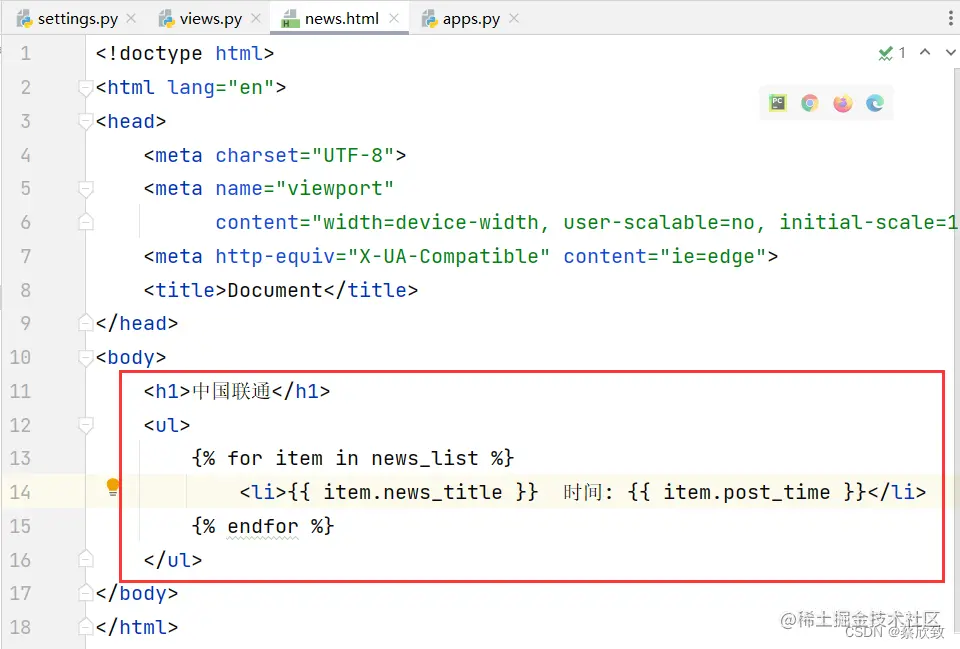Viewport: 960px width, 649px height.
Task: Open the editor tabs more-options menu
Action: pos(950,19)
